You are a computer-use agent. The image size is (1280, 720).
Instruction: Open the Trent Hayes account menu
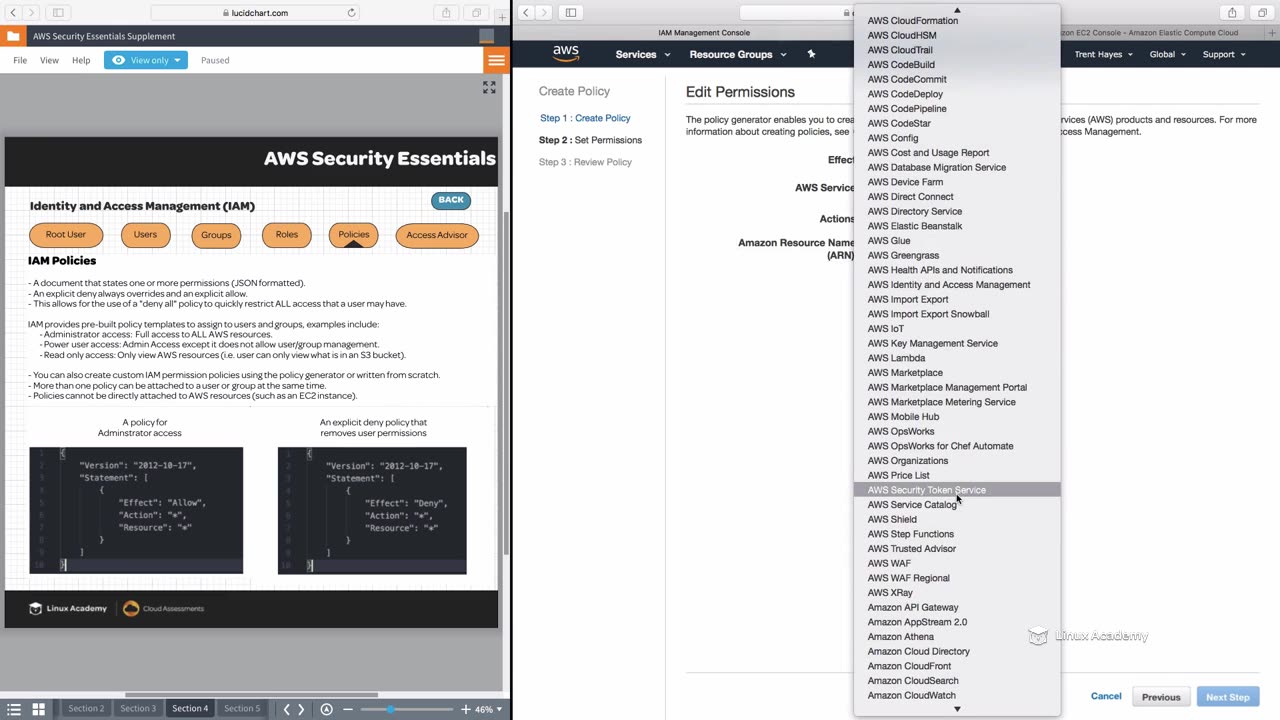point(1104,54)
